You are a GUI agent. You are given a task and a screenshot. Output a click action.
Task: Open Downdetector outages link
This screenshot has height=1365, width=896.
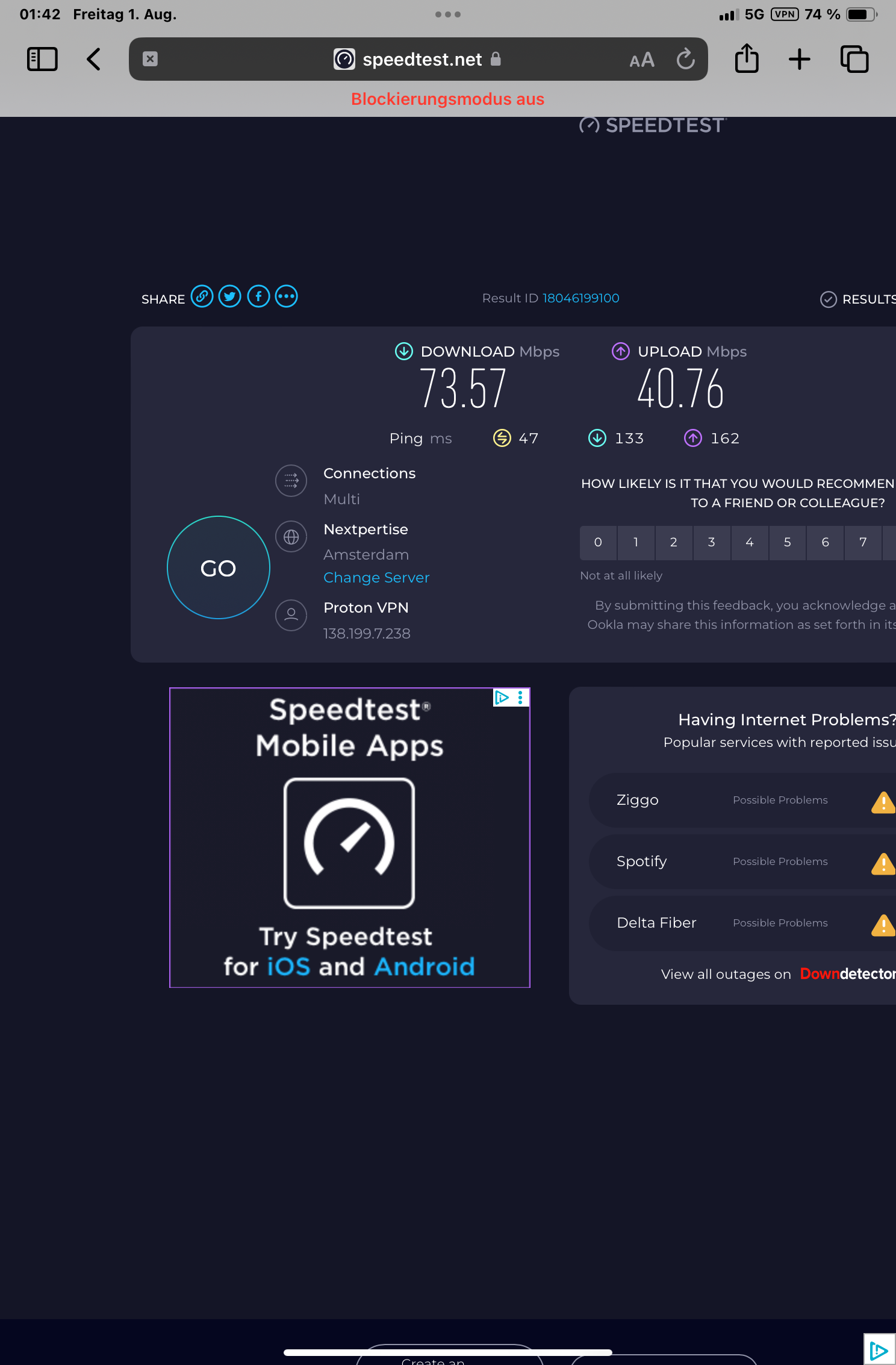click(848, 974)
